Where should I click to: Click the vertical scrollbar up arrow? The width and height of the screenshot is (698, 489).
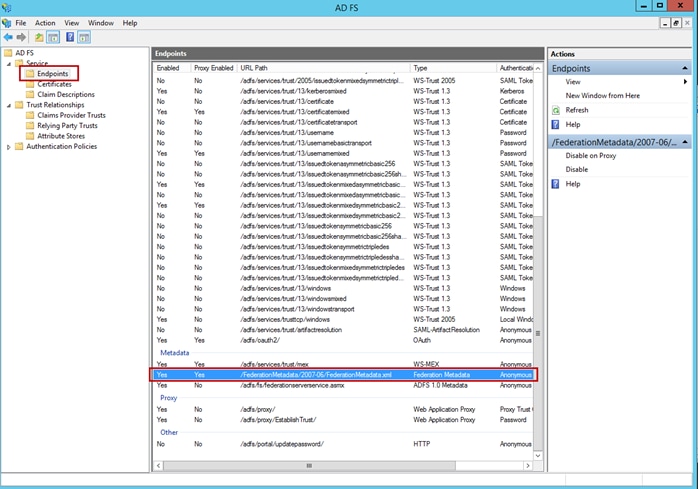pos(538,68)
